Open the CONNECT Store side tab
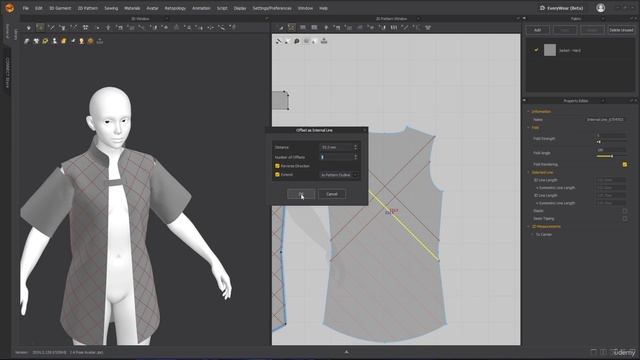Viewport: 640px width, 360px height. pos(7,72)
